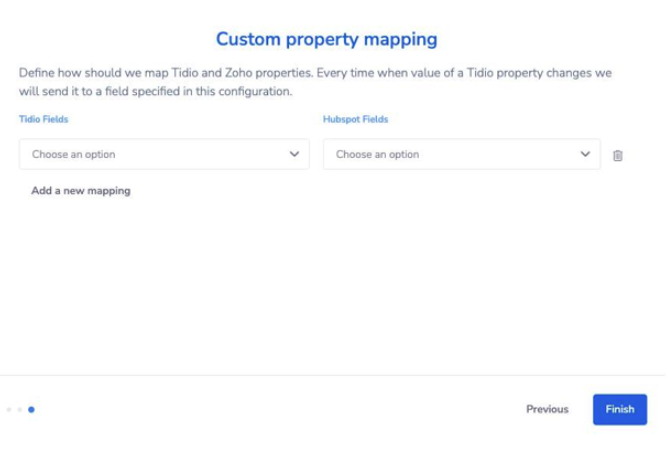The image size is (669, 450).
Task: Click the footer divider line above Finish
Action: 332,375
